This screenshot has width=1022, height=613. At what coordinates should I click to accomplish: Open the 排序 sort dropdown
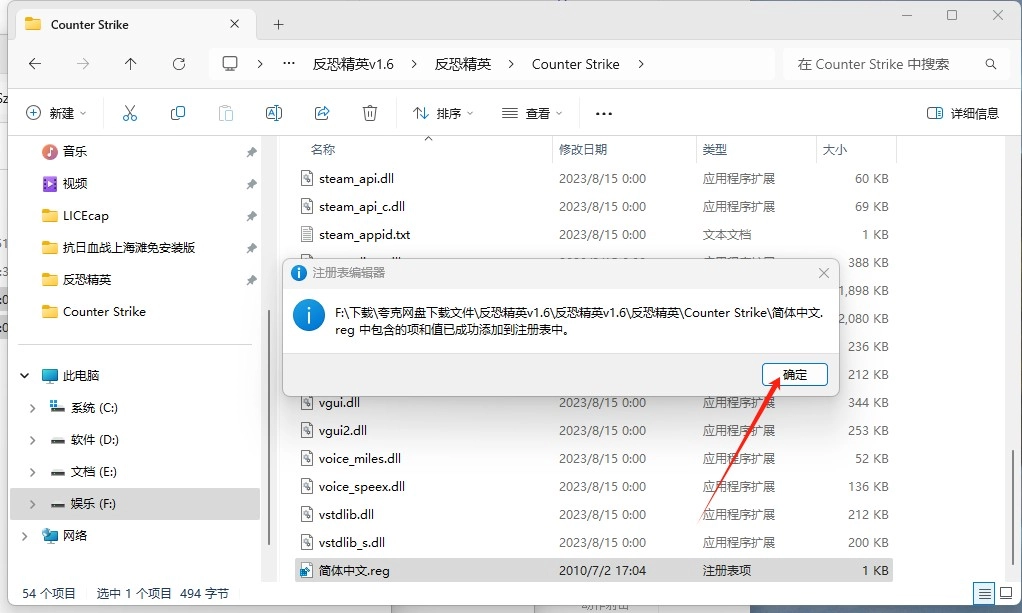point(443,113)
